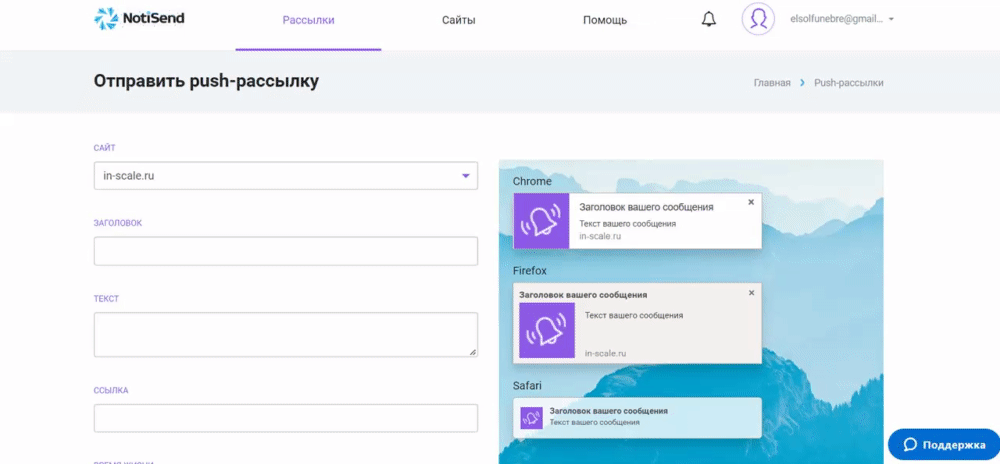Click the Главная breadcrumb link

772,83
